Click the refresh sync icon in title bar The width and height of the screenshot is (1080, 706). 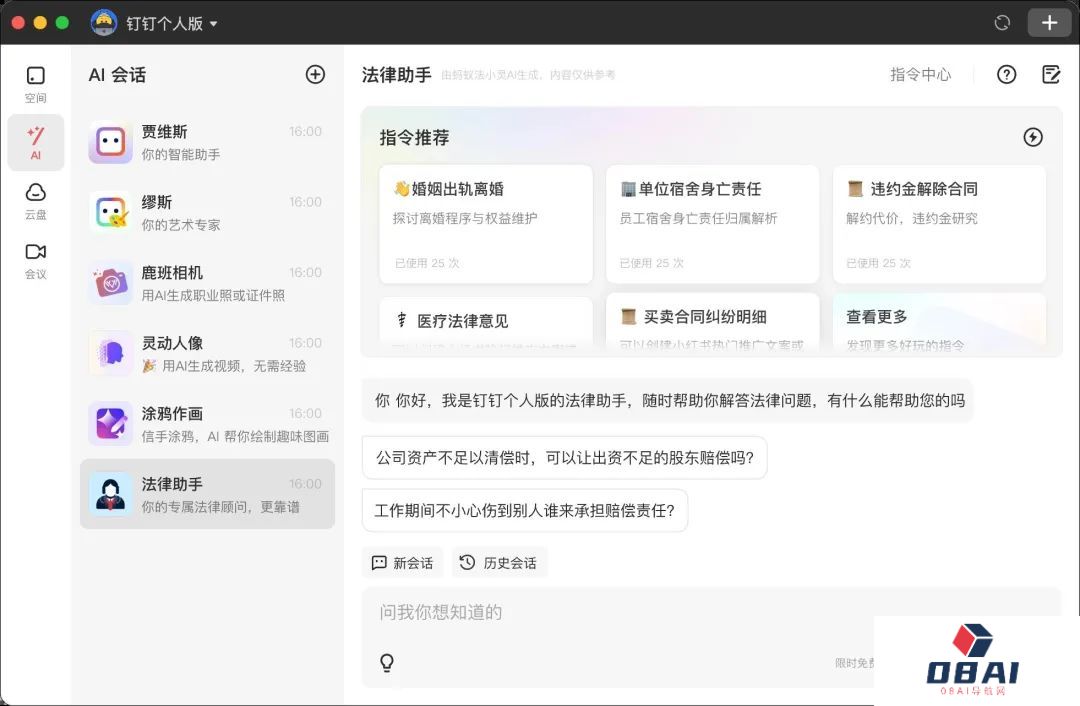(1002, 23)
